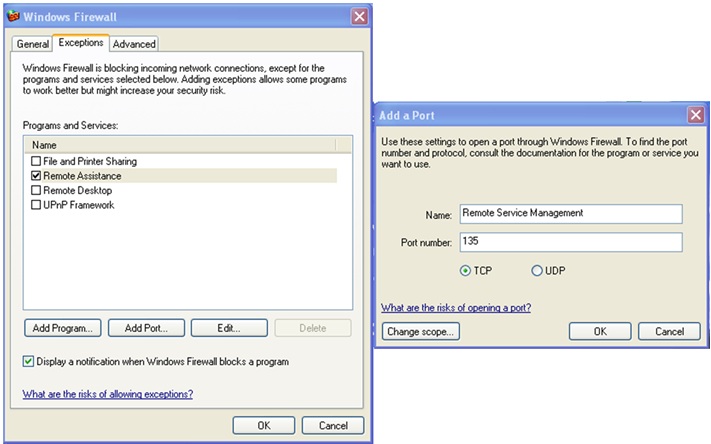The image size is (711, 444).
Task: Check the UPnP Framework checkbox
Action: tap(36, 205)
